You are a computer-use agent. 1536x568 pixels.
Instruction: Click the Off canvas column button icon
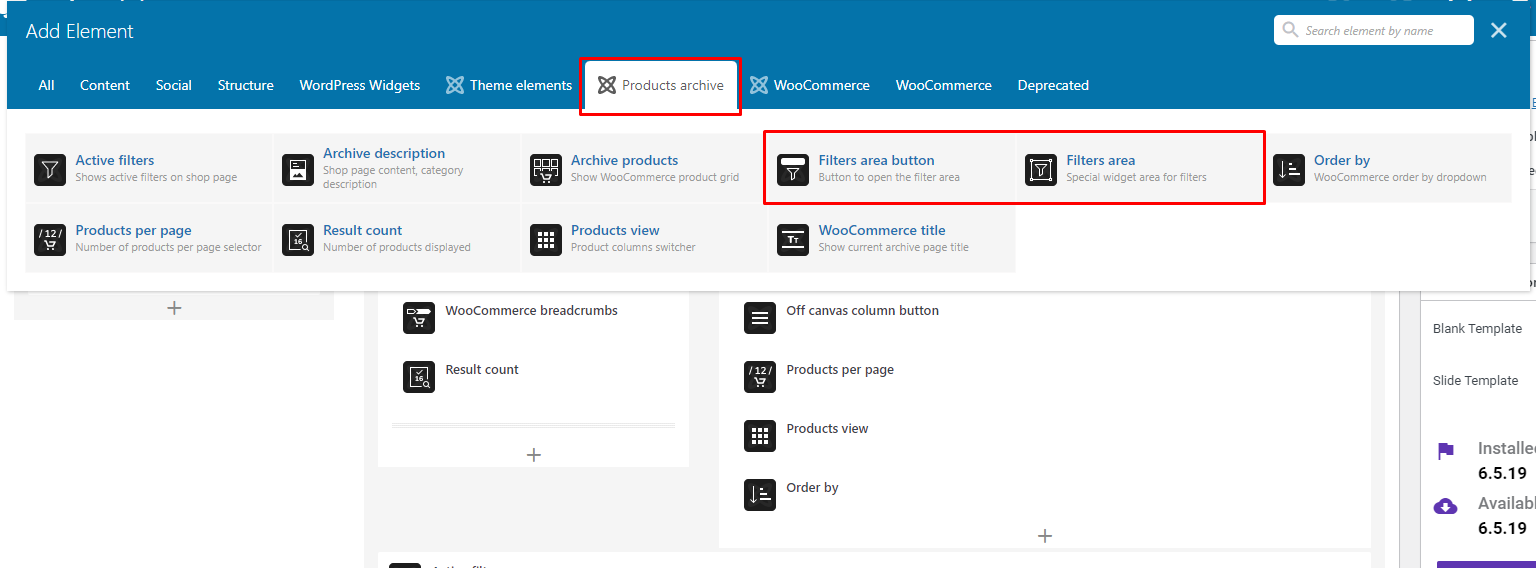coord(760,318)
